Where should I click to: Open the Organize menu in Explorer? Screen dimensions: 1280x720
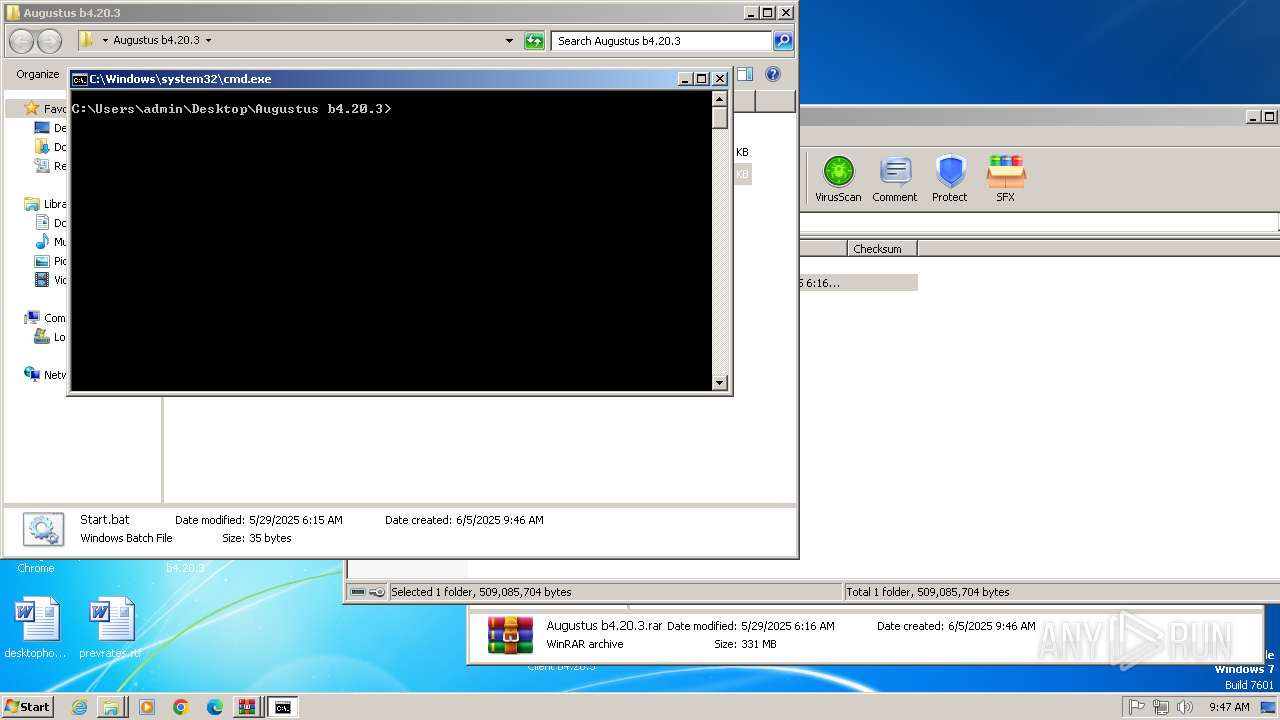[38, 74]
